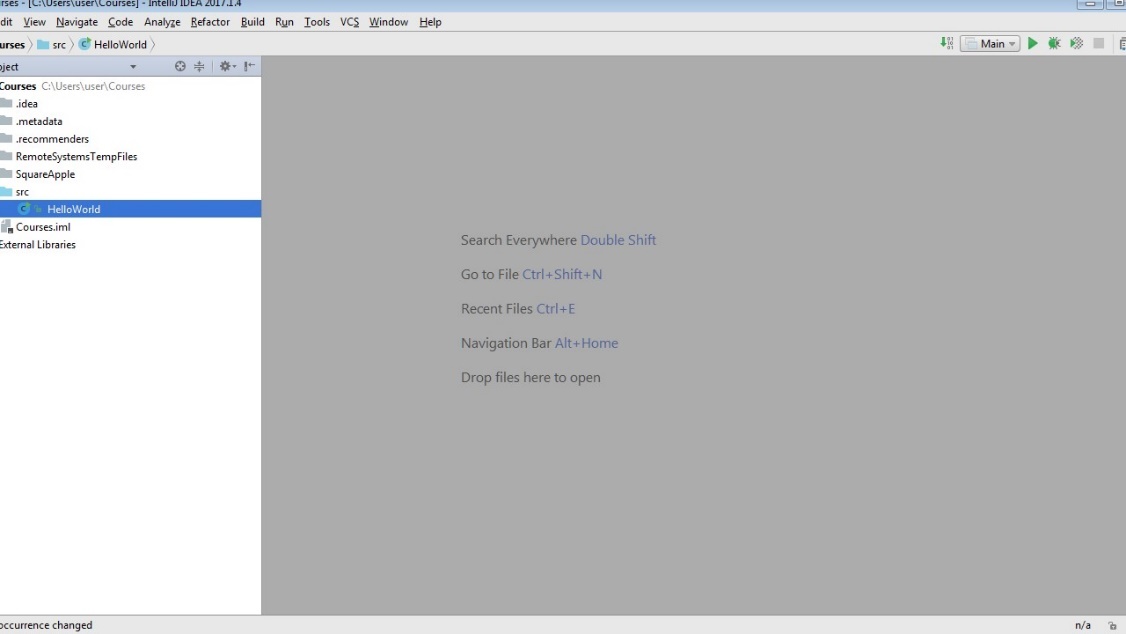Open the Build menu
This screenshot has width=1126, height=634.
252,22
